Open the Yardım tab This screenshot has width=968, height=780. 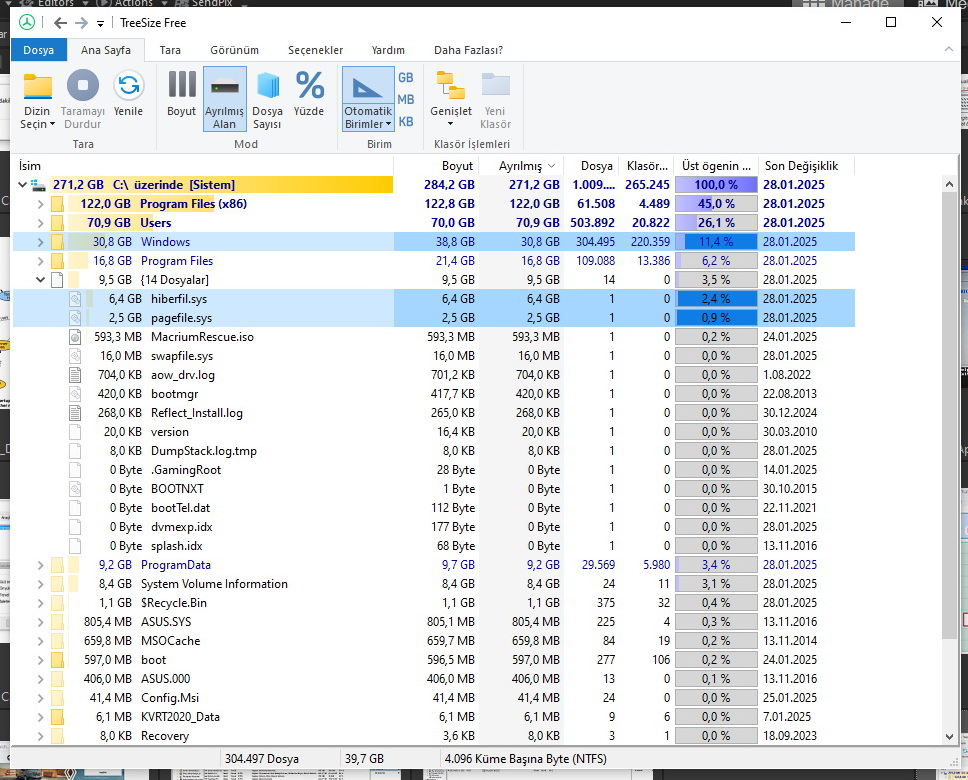tap(388, 50)
